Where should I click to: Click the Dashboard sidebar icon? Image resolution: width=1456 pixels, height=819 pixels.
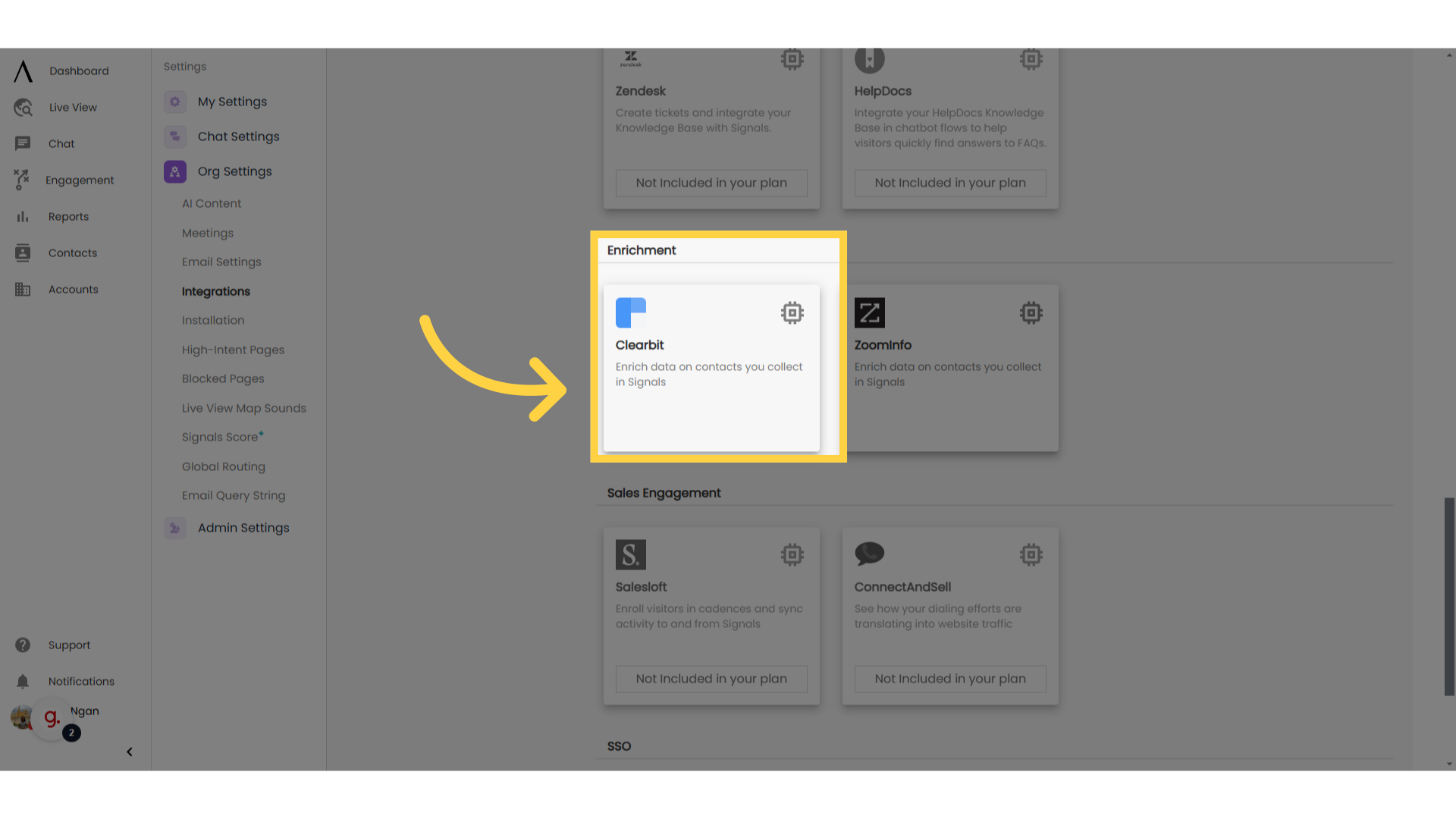click(22, 71)
